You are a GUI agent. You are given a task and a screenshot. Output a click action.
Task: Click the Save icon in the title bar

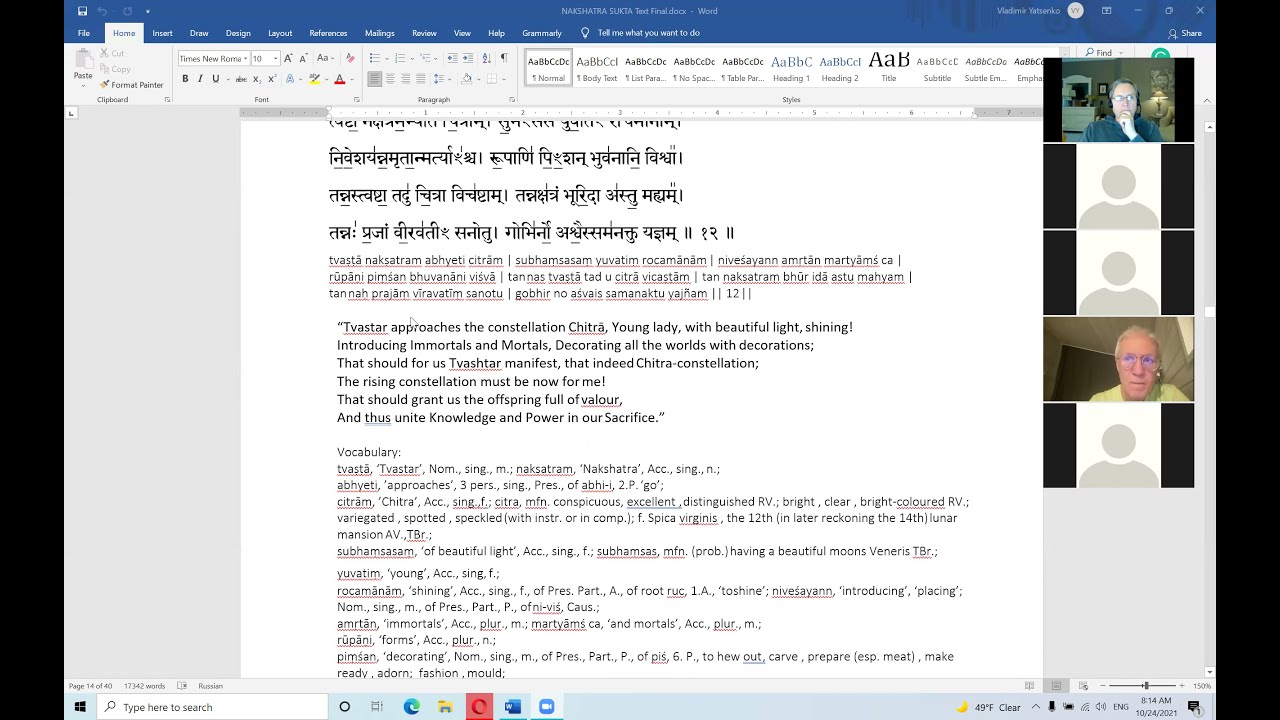coord(82,11)
